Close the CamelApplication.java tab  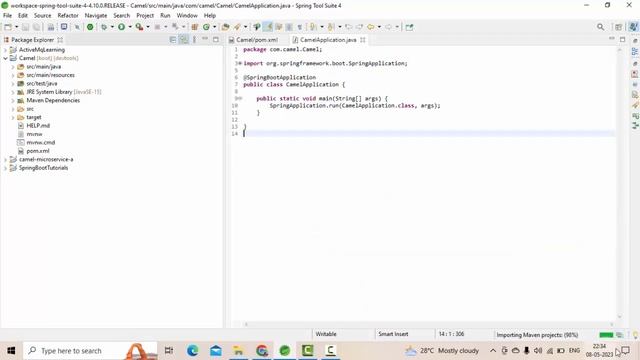coord(362,40)
